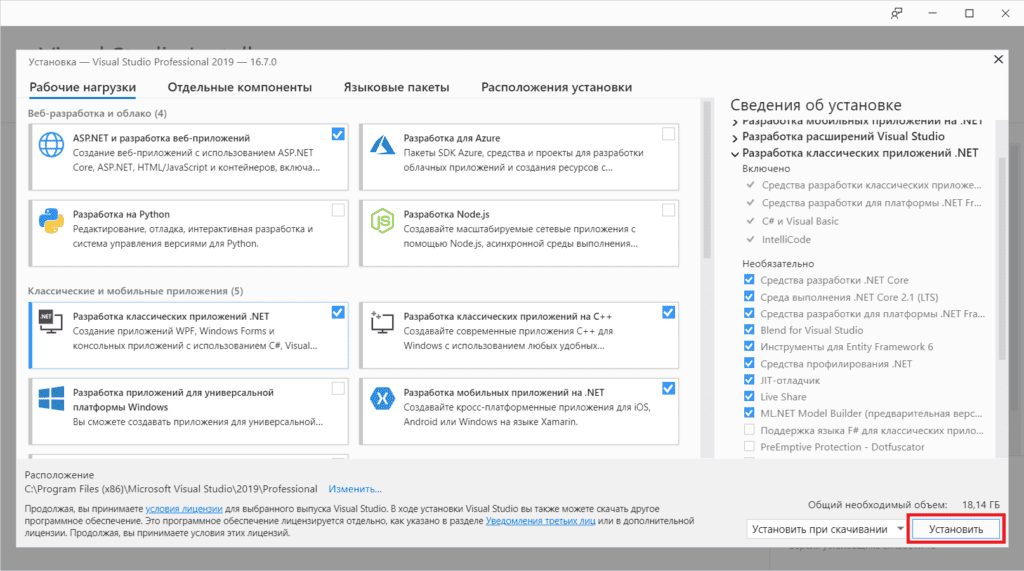This screenshot has width=1024, height=571.
Task: Click Классические и мобильные приложения (5) heading
Action: (135, 291)
